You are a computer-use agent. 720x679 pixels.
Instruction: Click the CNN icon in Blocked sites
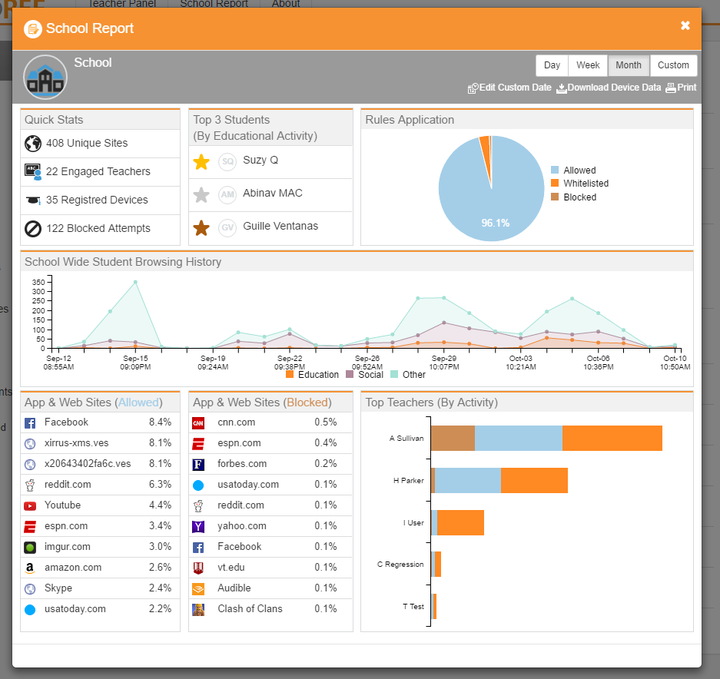click(198, 422)
